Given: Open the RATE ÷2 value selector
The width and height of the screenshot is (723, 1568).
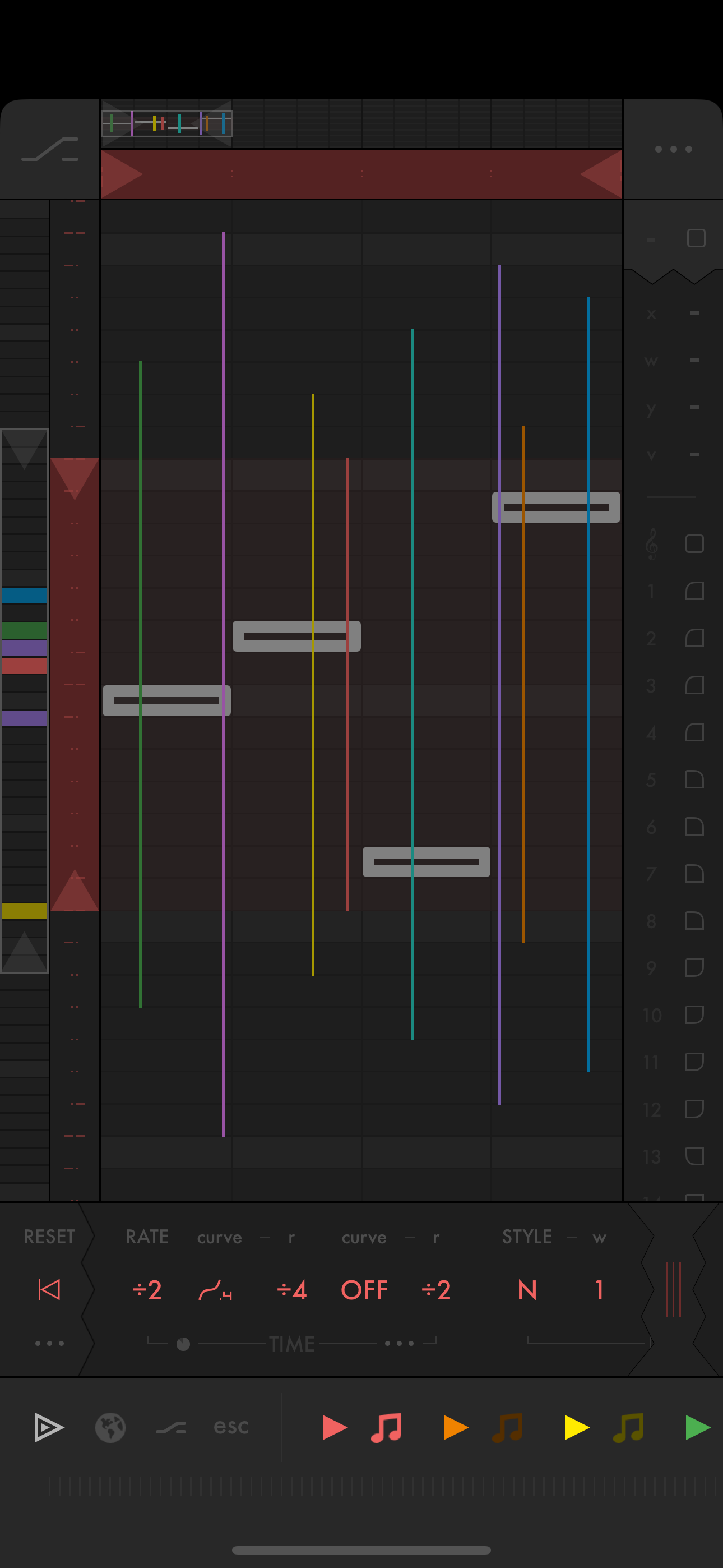Looking at the screenshot, I should pos(147,1290).
